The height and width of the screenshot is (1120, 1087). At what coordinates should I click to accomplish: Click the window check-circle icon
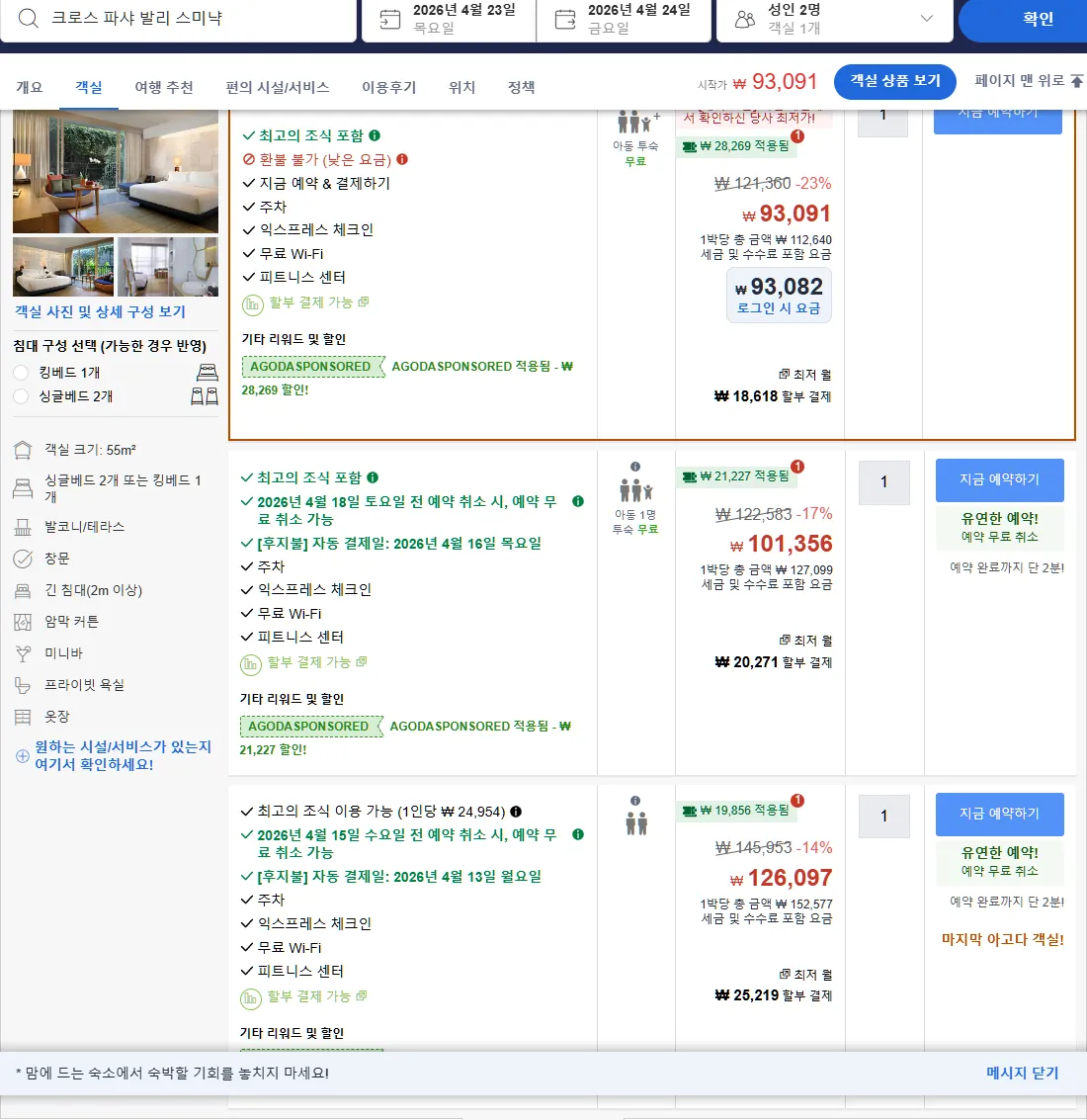tap(23, 559)
